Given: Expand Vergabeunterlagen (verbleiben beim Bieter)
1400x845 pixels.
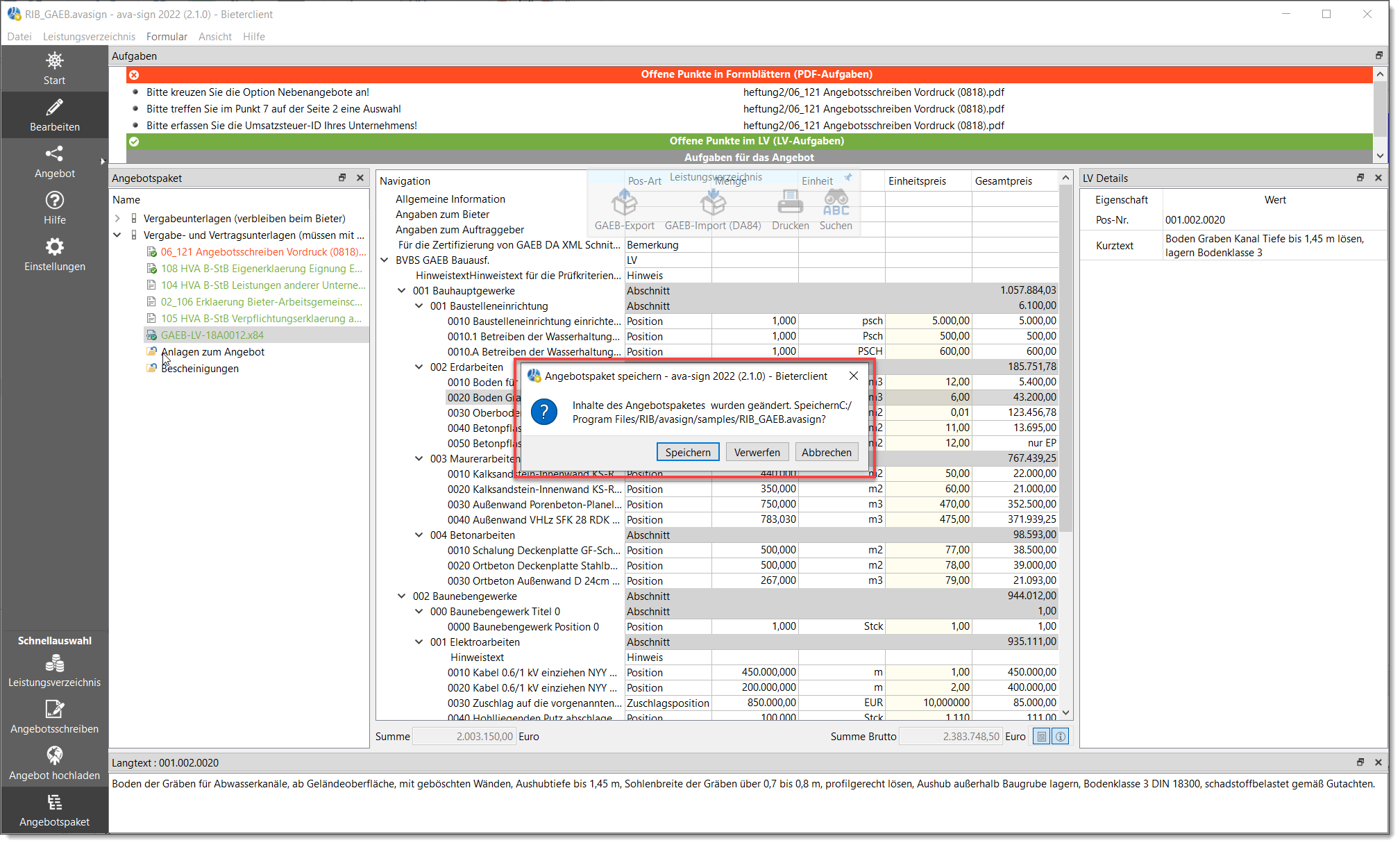Looking at the screenshot, I should click(x=117, y=219).
